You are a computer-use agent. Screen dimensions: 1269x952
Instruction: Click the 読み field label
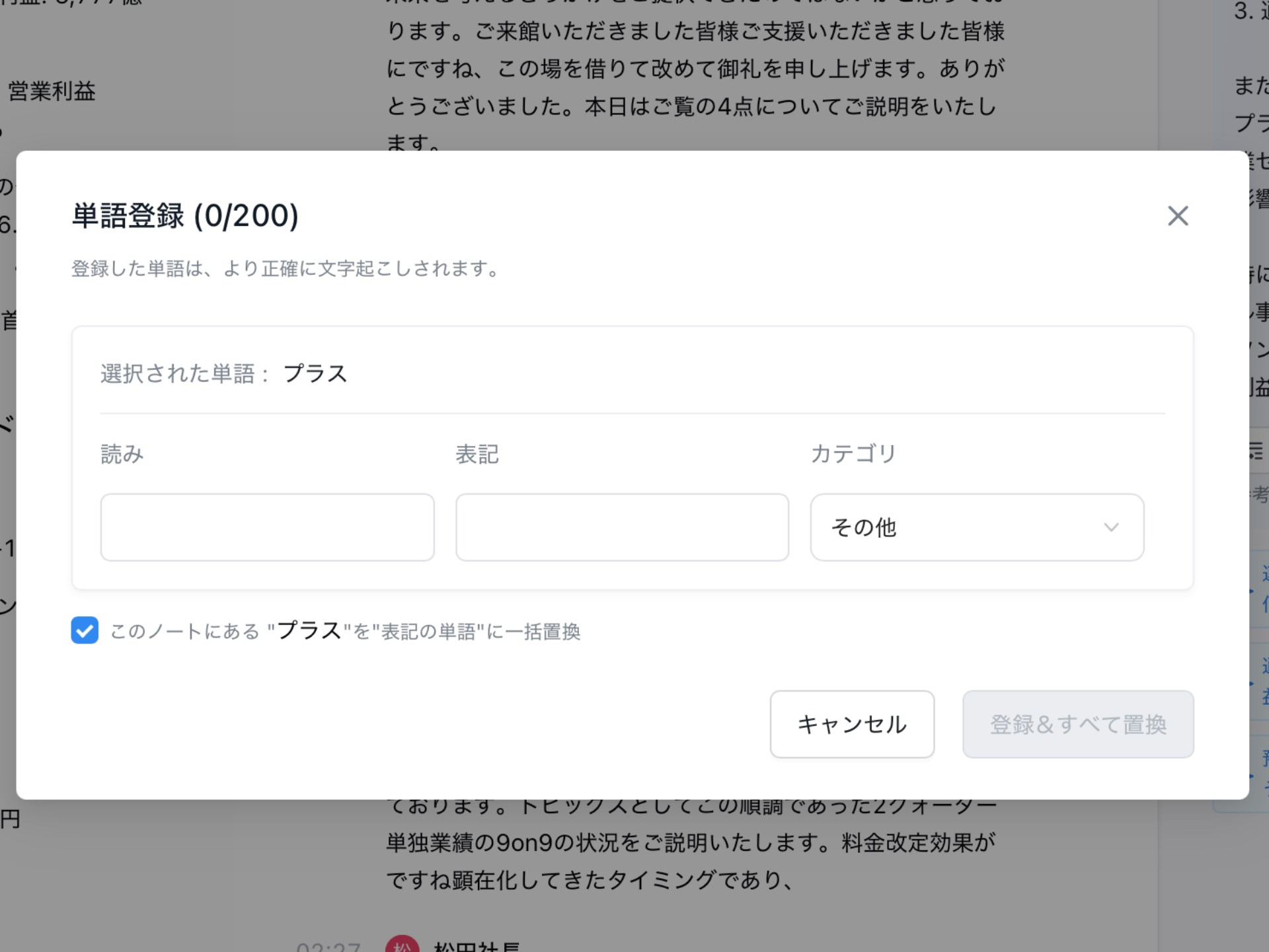(x=122, y=454)
